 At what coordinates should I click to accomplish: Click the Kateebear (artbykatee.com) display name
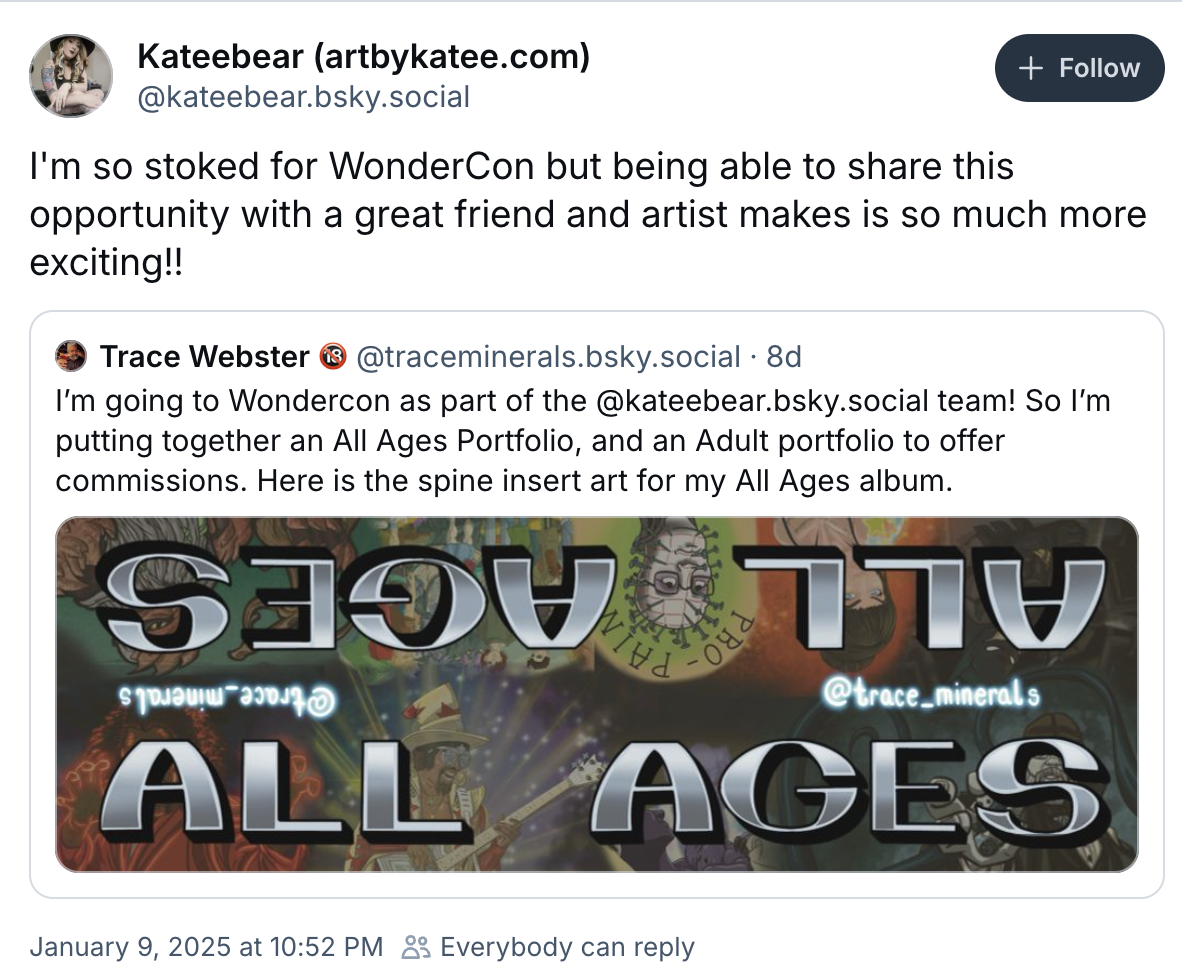click(x=364, y=57)
